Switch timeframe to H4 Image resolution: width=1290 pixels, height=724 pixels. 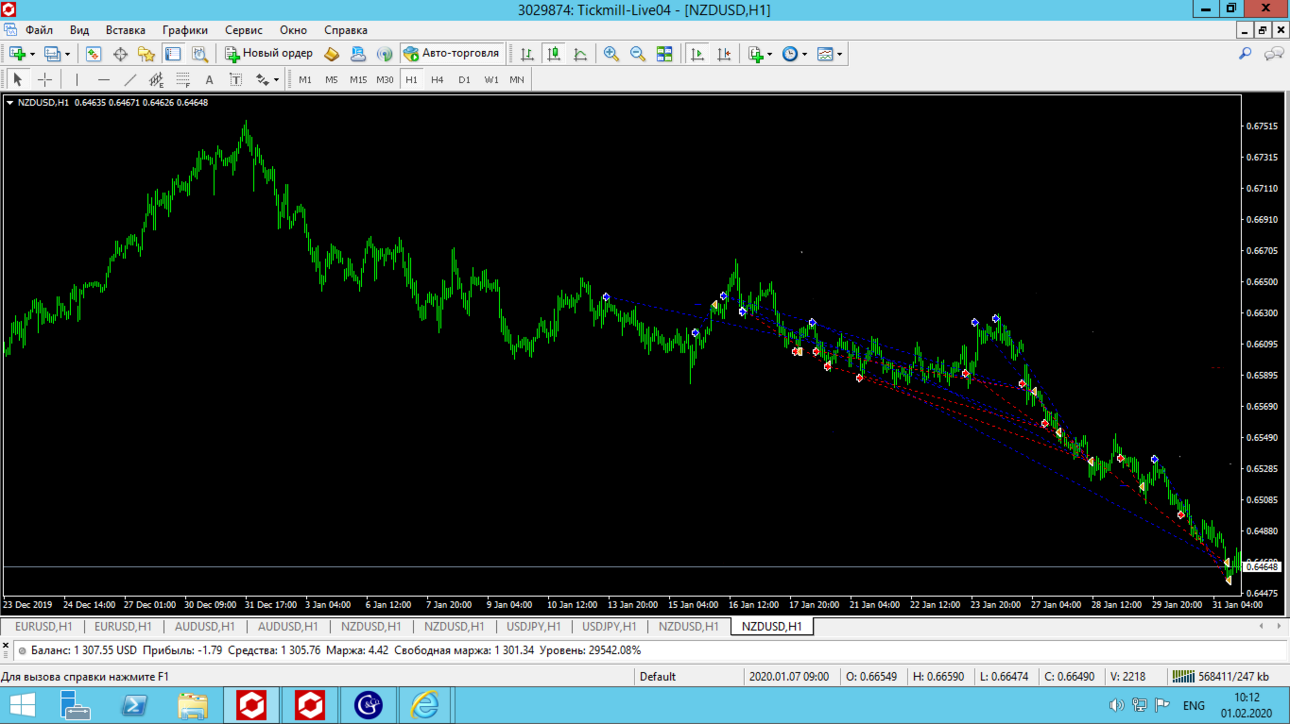pyautogui.click(x=437, y=79)
